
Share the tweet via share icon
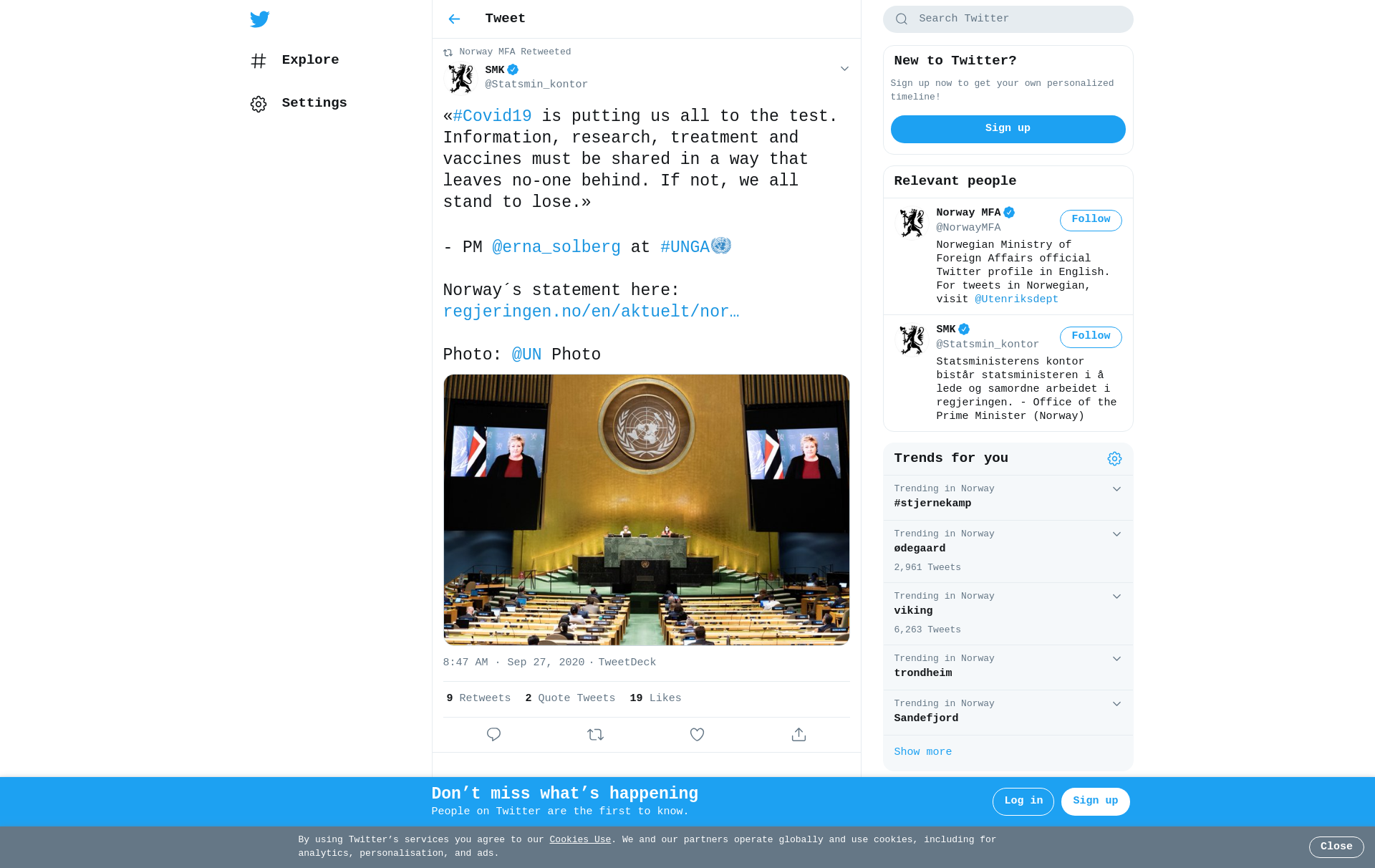(x=799, y=735)
